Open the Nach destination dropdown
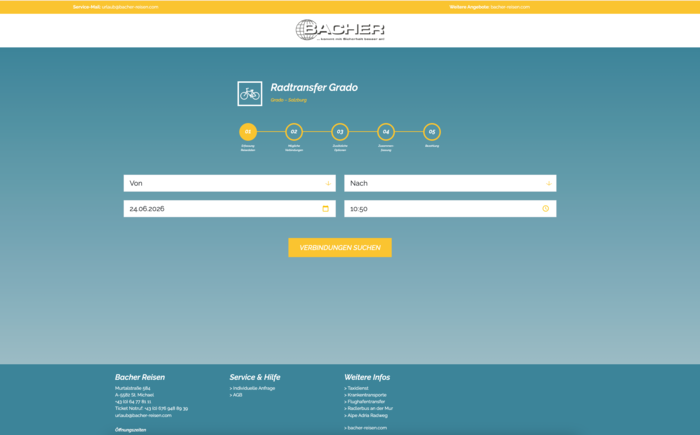Screen dimensions: 700x435 (450, 183)
